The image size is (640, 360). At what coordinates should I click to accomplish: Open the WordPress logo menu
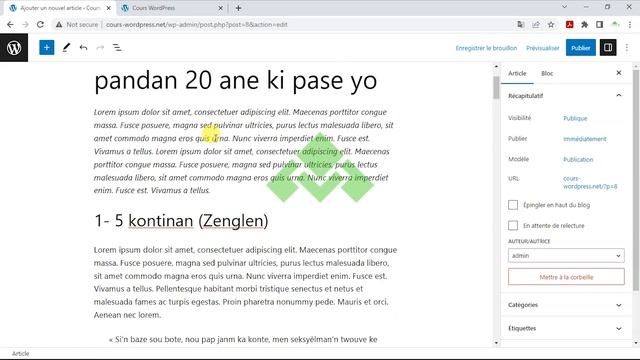(x=14, y=48)
